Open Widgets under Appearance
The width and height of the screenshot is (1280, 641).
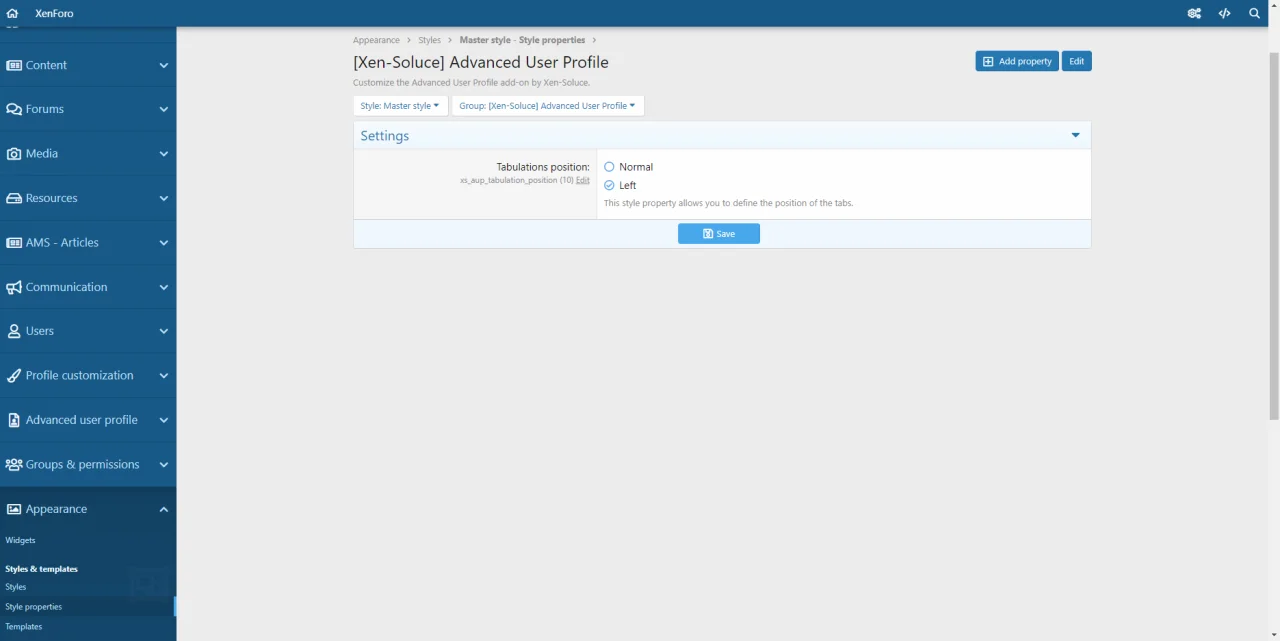coord(21,540)
